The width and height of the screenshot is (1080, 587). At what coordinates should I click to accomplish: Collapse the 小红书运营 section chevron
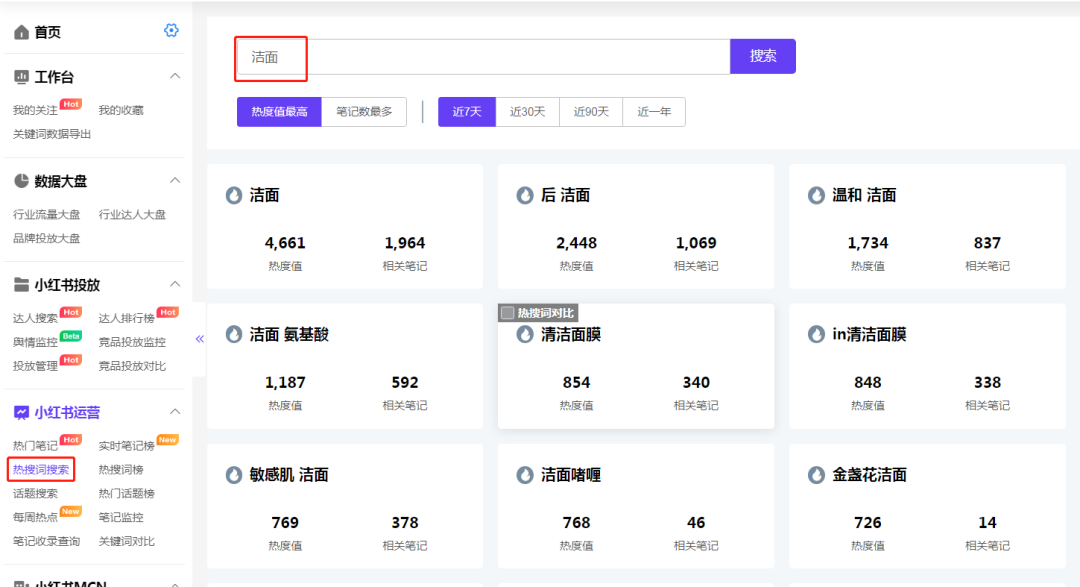(176, 412)
